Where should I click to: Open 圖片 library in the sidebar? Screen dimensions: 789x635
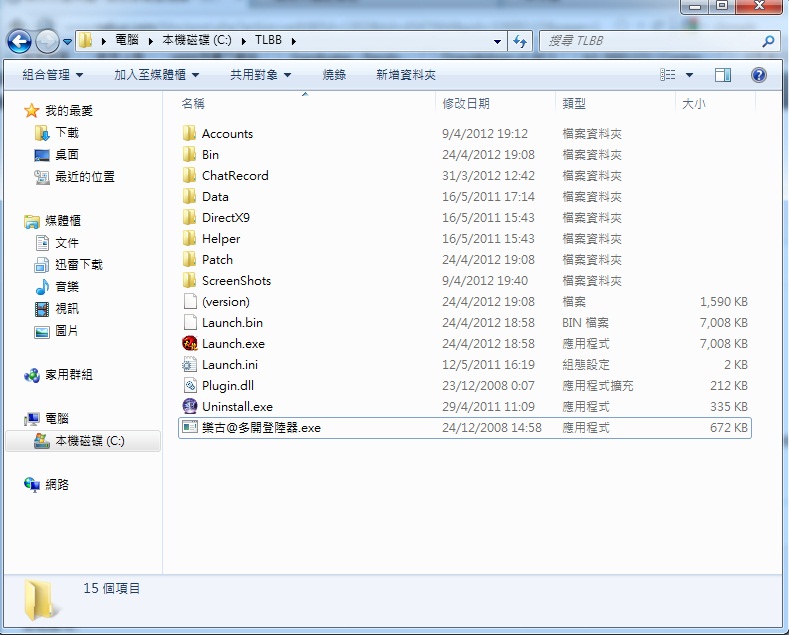point(67,331)
